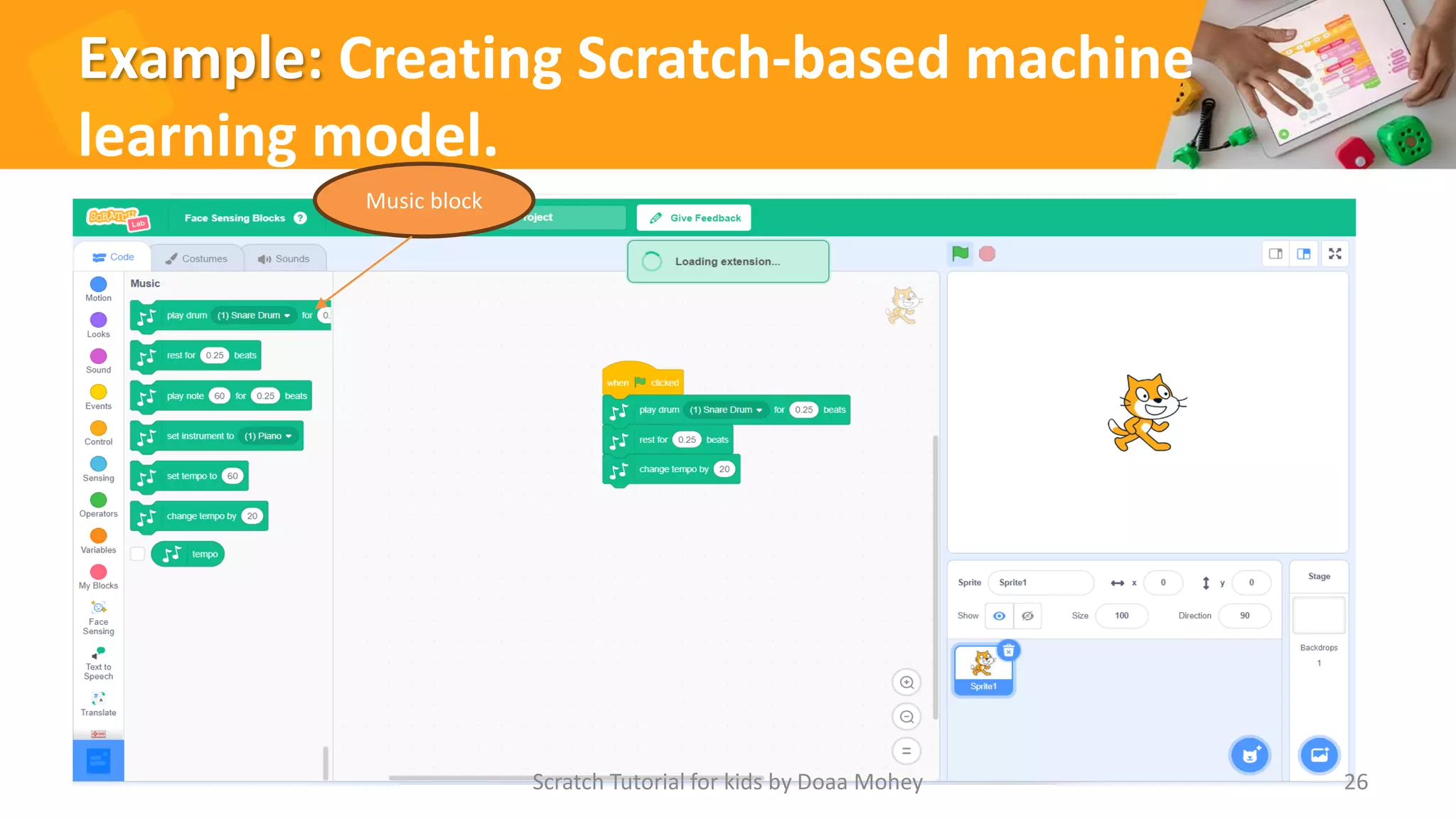The width and height of the screenshot is (1456, 819).
Task: Edit the Sprite name field
Action: (x=1041, y=582)
